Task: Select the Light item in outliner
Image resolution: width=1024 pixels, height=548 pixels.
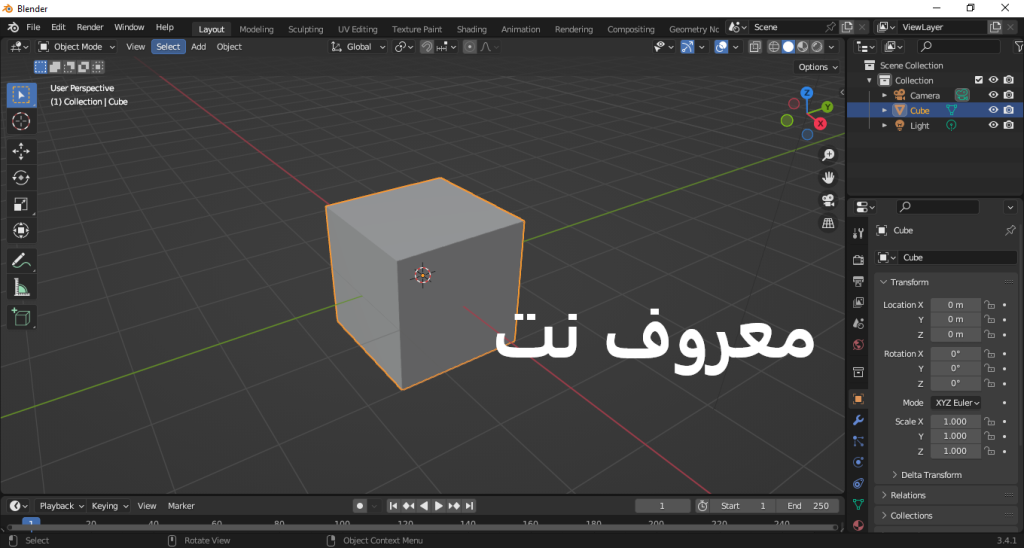Action: (x=920, y=125)
